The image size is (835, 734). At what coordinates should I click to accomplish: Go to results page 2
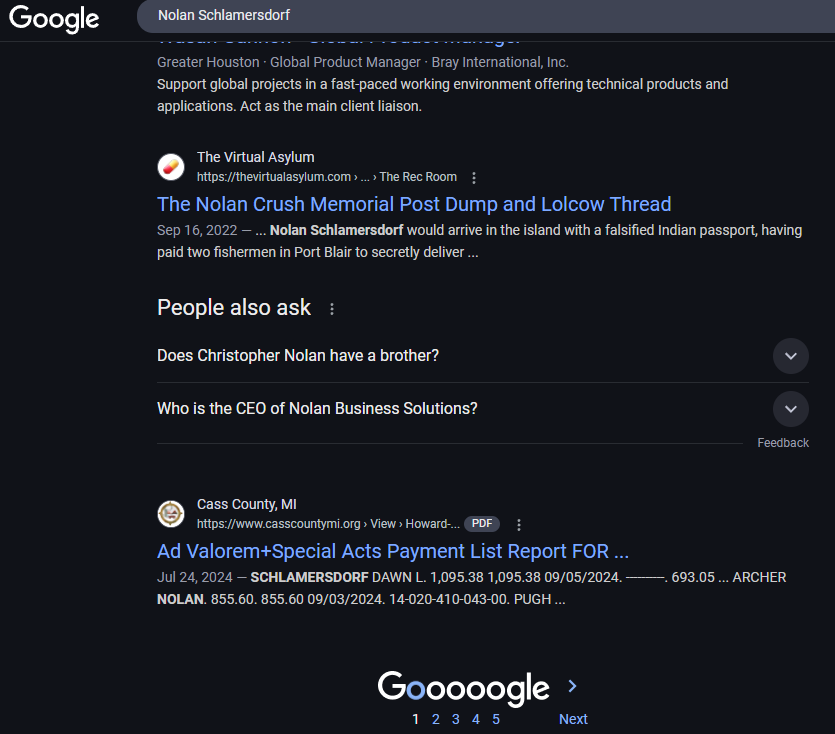[x=436, y=720]
